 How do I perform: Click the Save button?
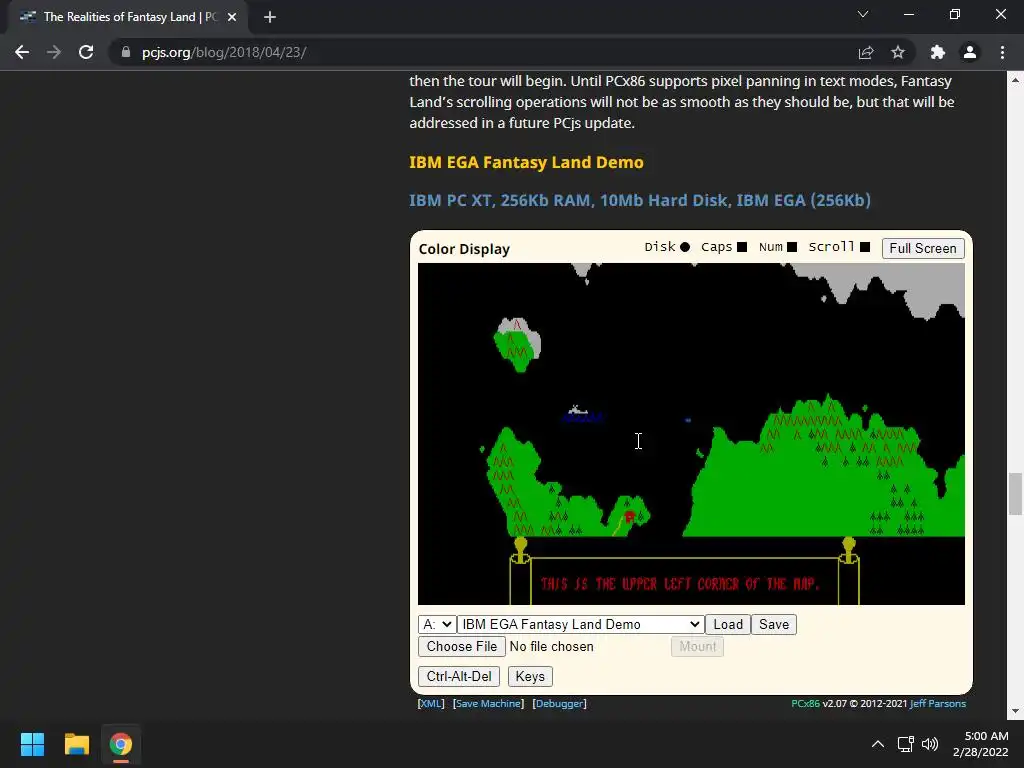coord(774,624)
